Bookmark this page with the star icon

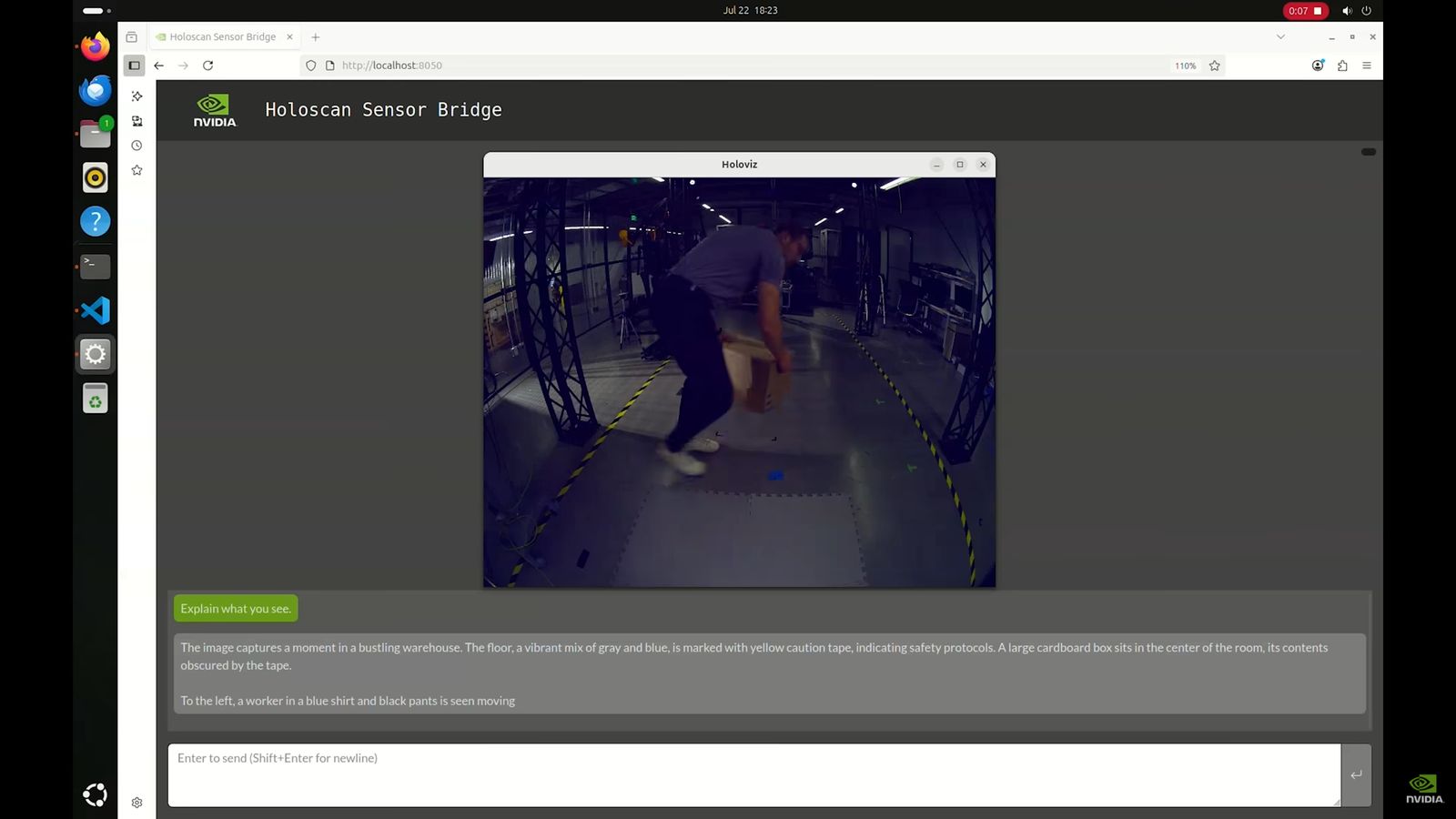[x=1214, y=66]
